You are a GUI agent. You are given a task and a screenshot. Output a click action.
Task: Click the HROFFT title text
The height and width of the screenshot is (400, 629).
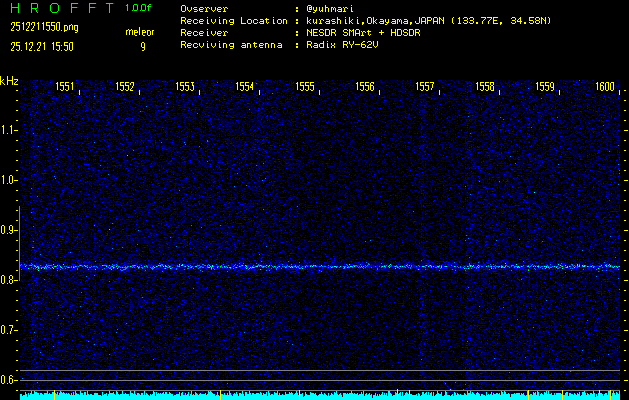point(58,8)
